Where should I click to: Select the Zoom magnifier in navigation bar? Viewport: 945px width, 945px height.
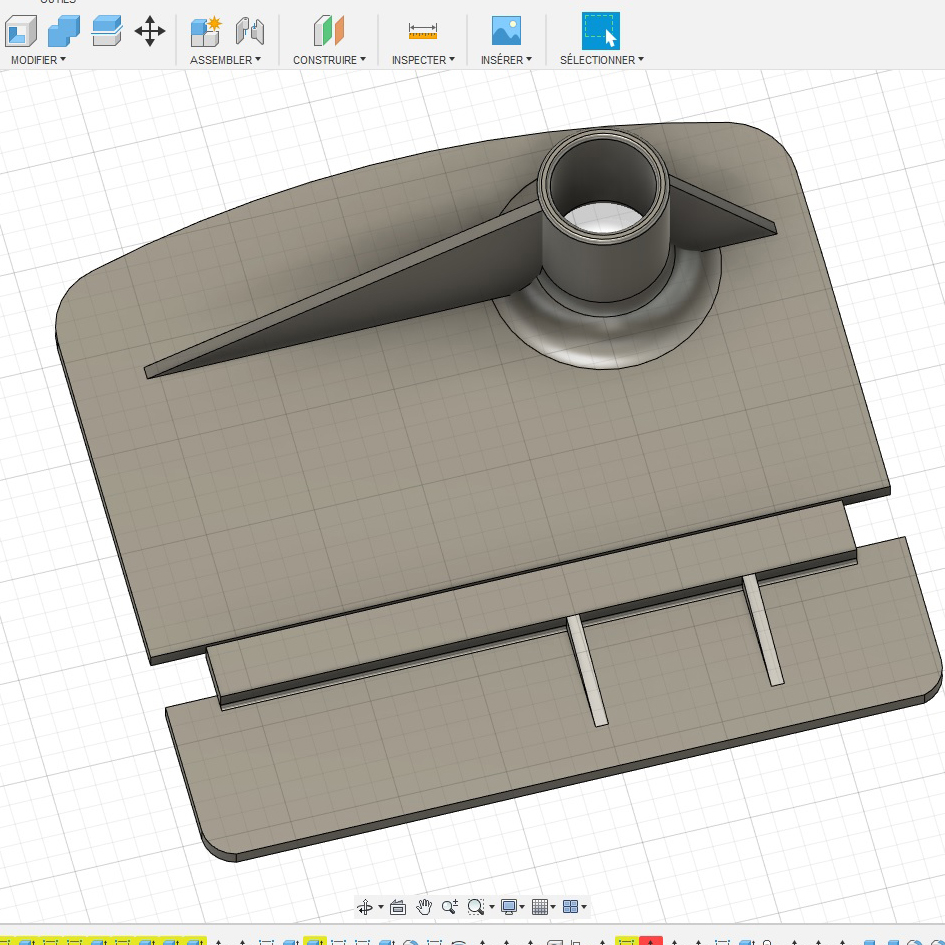click(x=449, y=907)
